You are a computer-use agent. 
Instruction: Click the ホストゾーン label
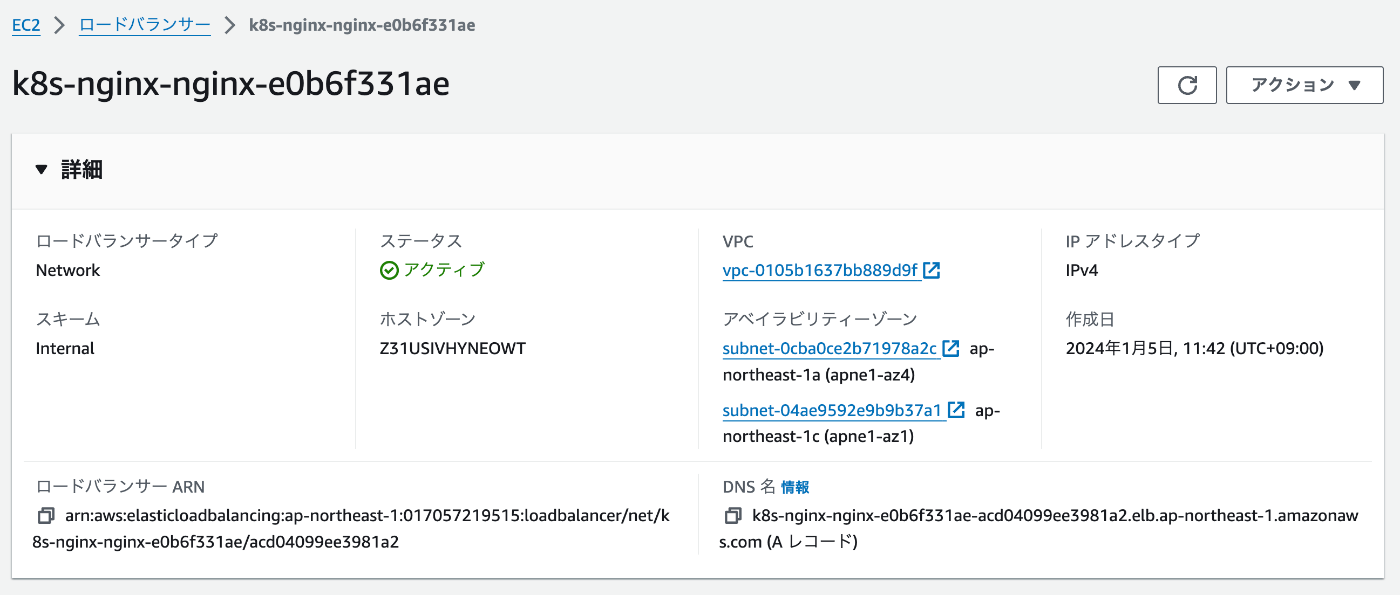pyautogui.click(x=428, y=320)
